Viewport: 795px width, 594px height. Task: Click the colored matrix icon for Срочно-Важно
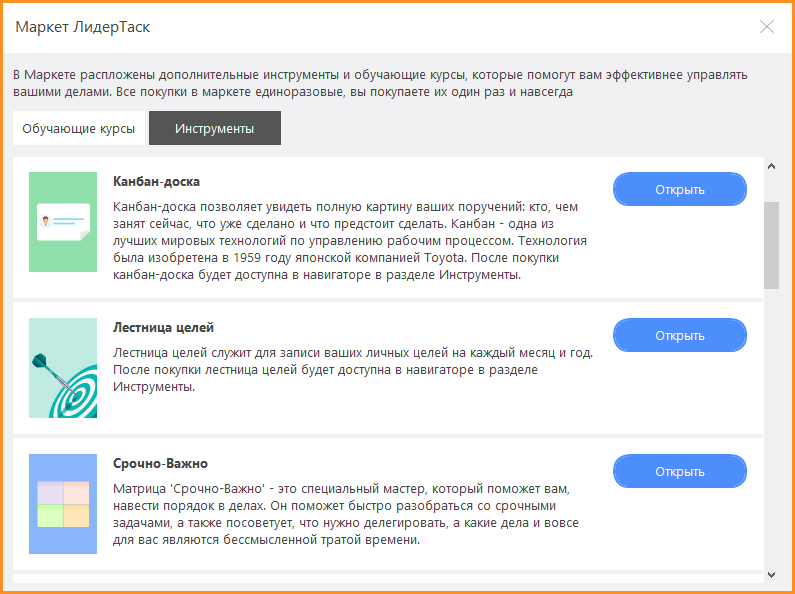click(63, 504)
